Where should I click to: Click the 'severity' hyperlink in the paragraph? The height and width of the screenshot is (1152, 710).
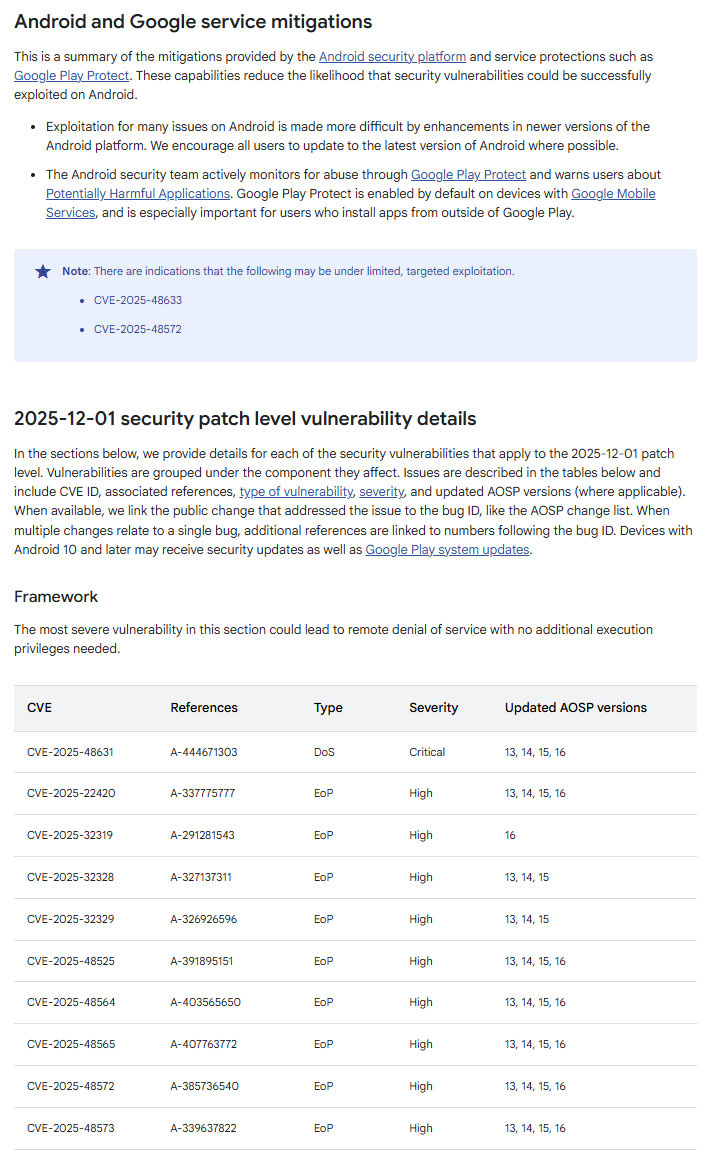383,491
